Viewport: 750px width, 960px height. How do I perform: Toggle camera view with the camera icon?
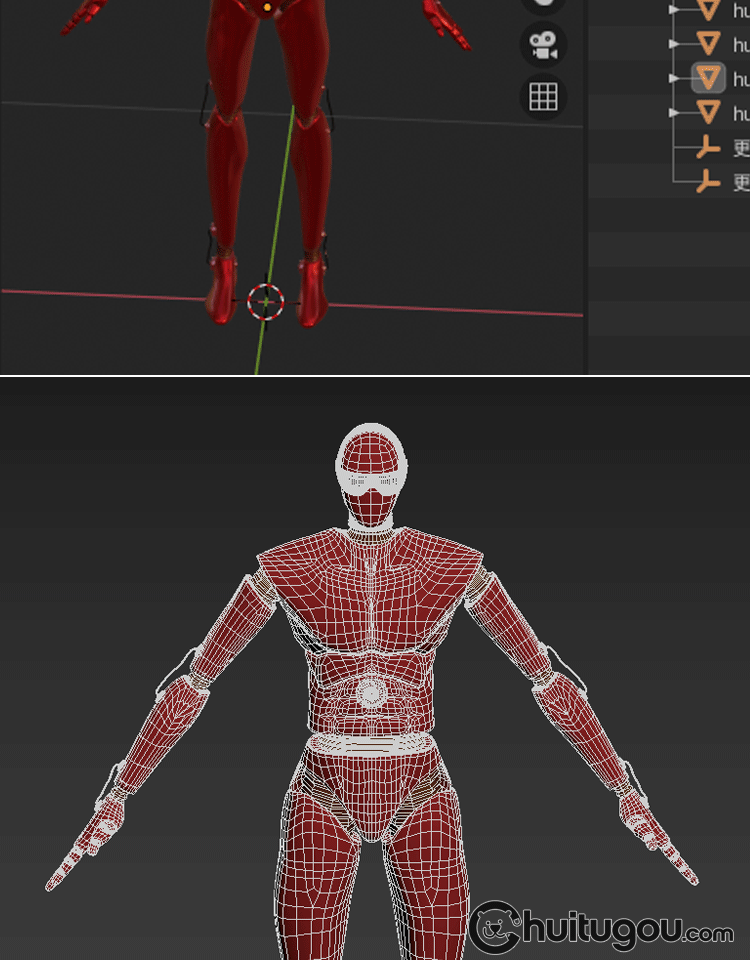click(x=543, y=45)
